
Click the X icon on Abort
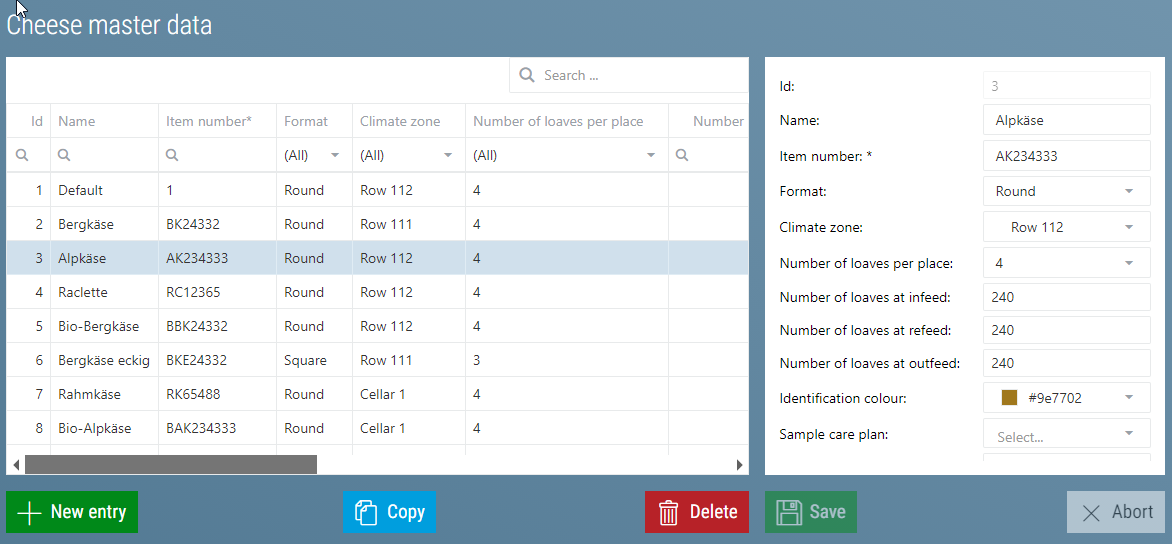[x=1091, y=513]
